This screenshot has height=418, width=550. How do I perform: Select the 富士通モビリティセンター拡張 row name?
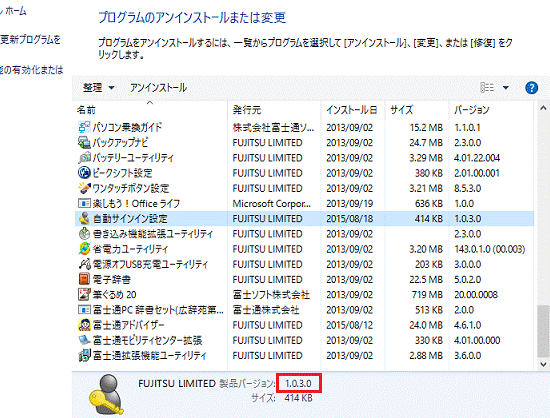click(x=147, y=340)
